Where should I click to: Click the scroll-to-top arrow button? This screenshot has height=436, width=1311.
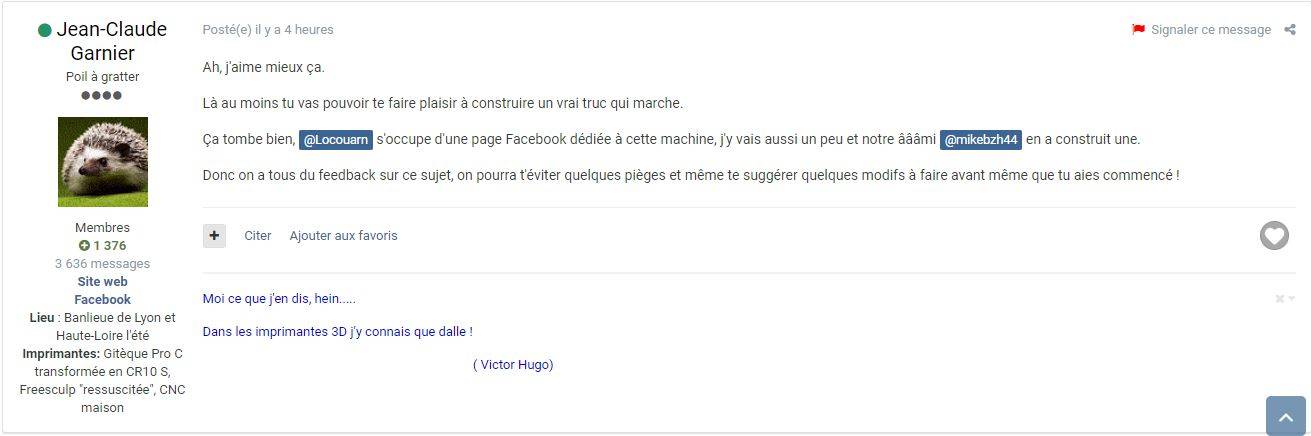[1286, 416]
